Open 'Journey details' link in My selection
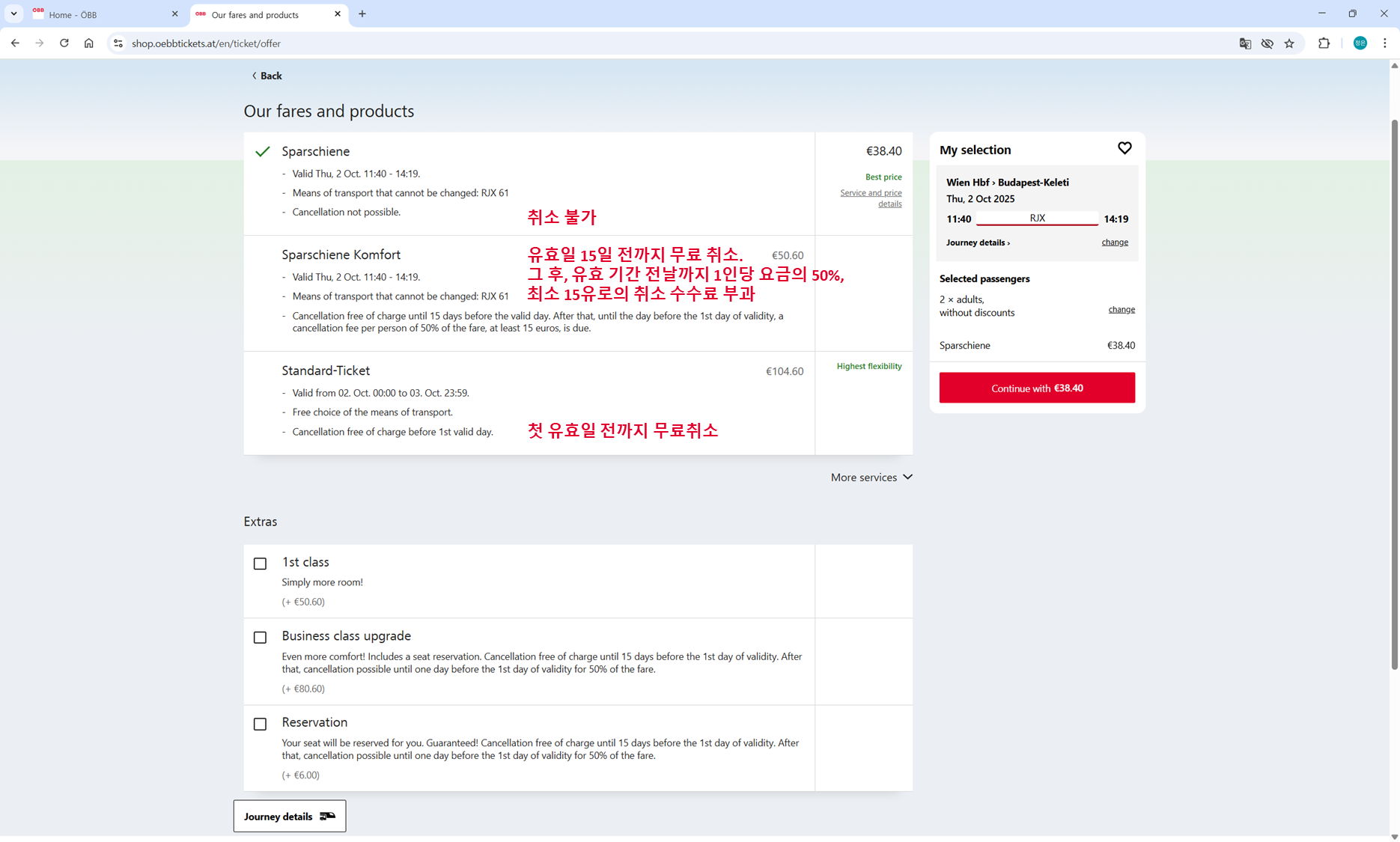The width and height of the screenshot is (1400, 842). pyautogui.click(x=978, y=242)
